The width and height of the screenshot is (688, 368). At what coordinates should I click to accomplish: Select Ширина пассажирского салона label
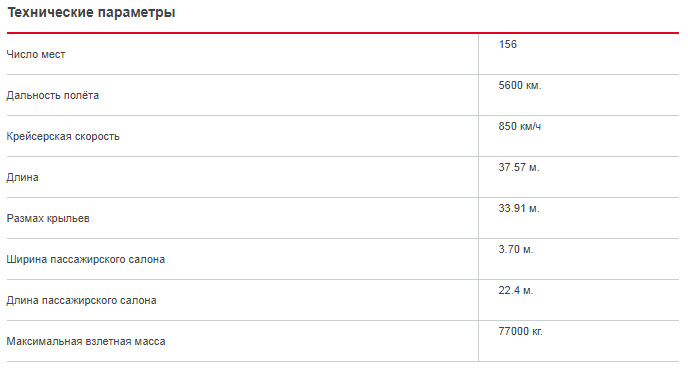[86, 260]
